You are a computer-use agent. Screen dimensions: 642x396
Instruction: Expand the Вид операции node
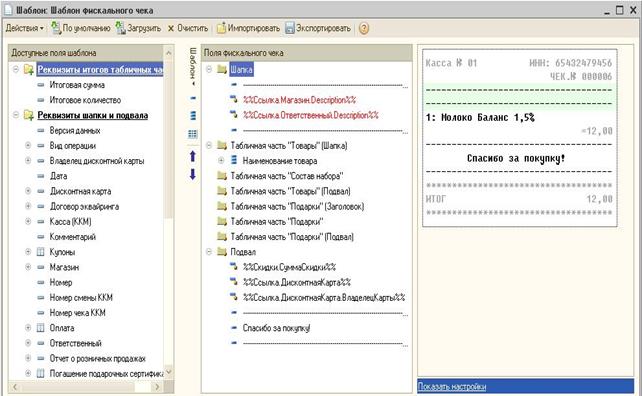pos(28,145)
